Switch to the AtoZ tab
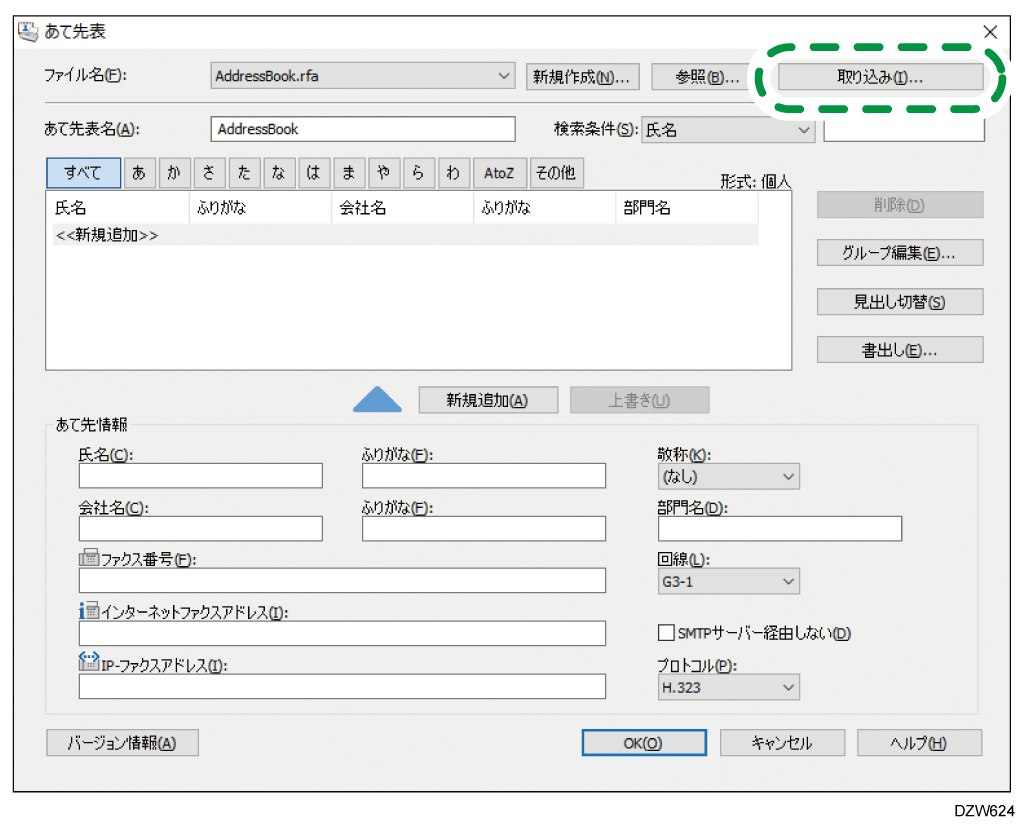1028x830 pixels. [499, 173]
